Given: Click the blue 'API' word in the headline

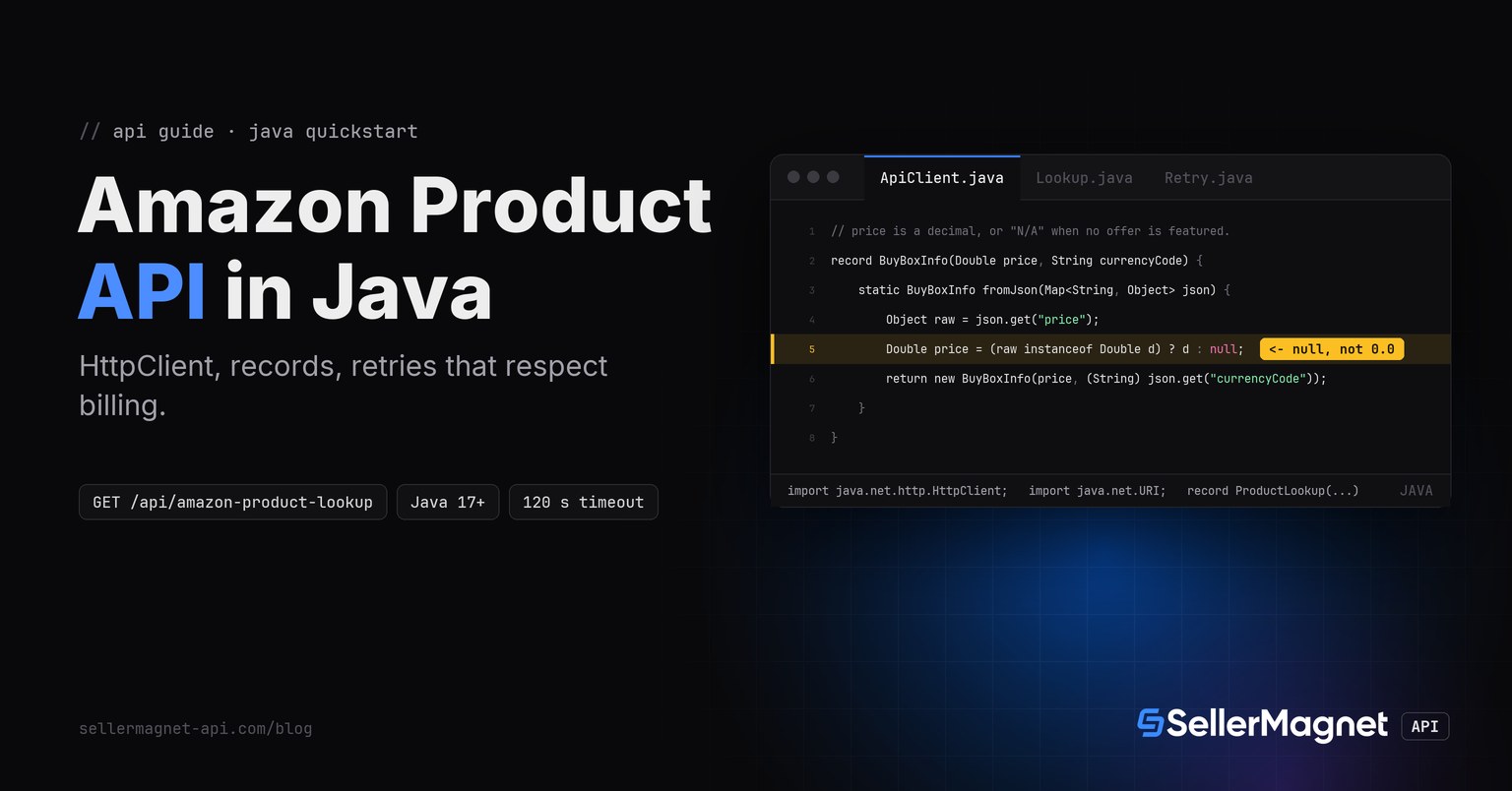Looking at the screenshot, I should pos(142,291).
